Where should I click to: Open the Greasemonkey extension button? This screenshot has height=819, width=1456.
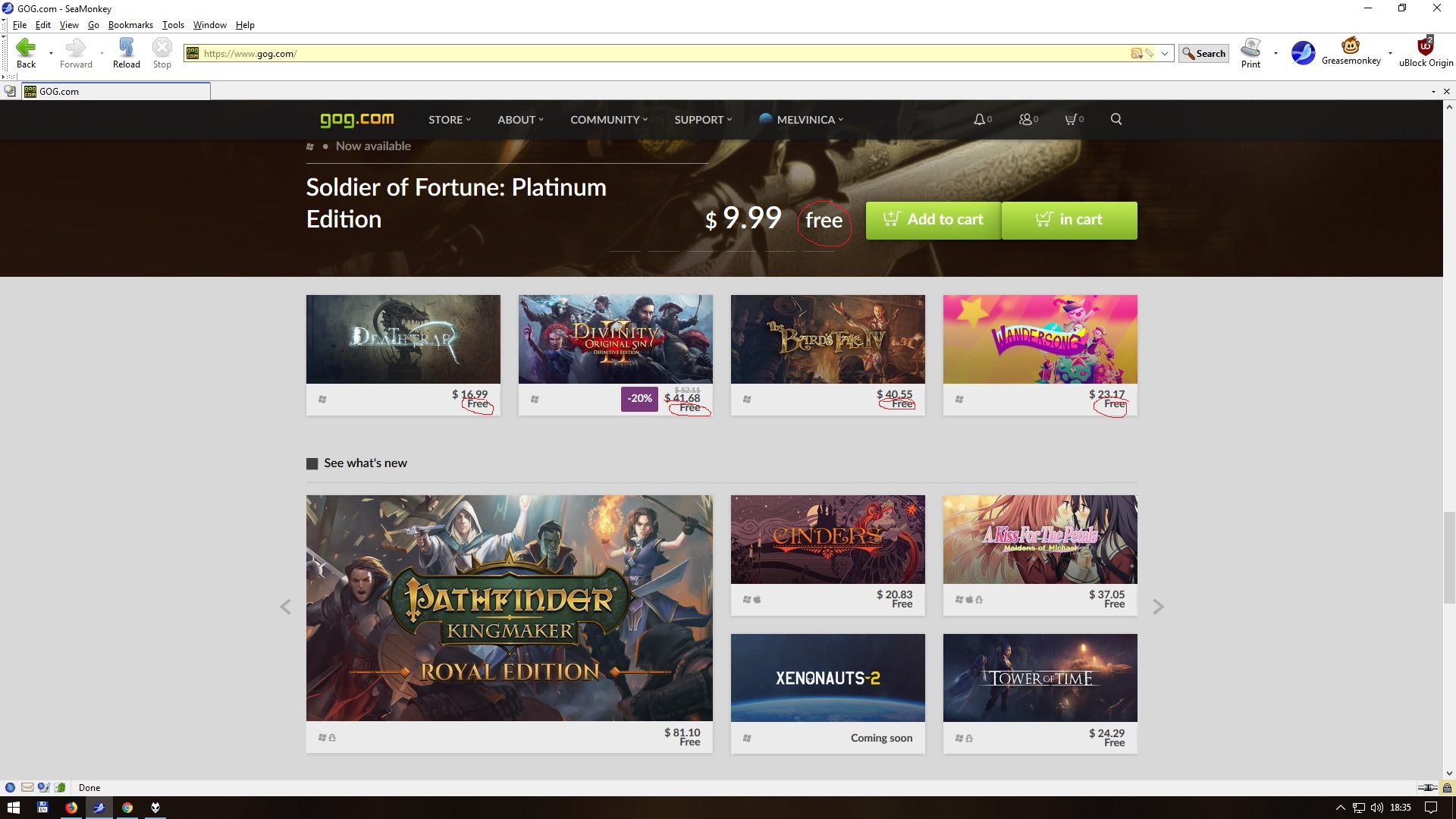1351,52
